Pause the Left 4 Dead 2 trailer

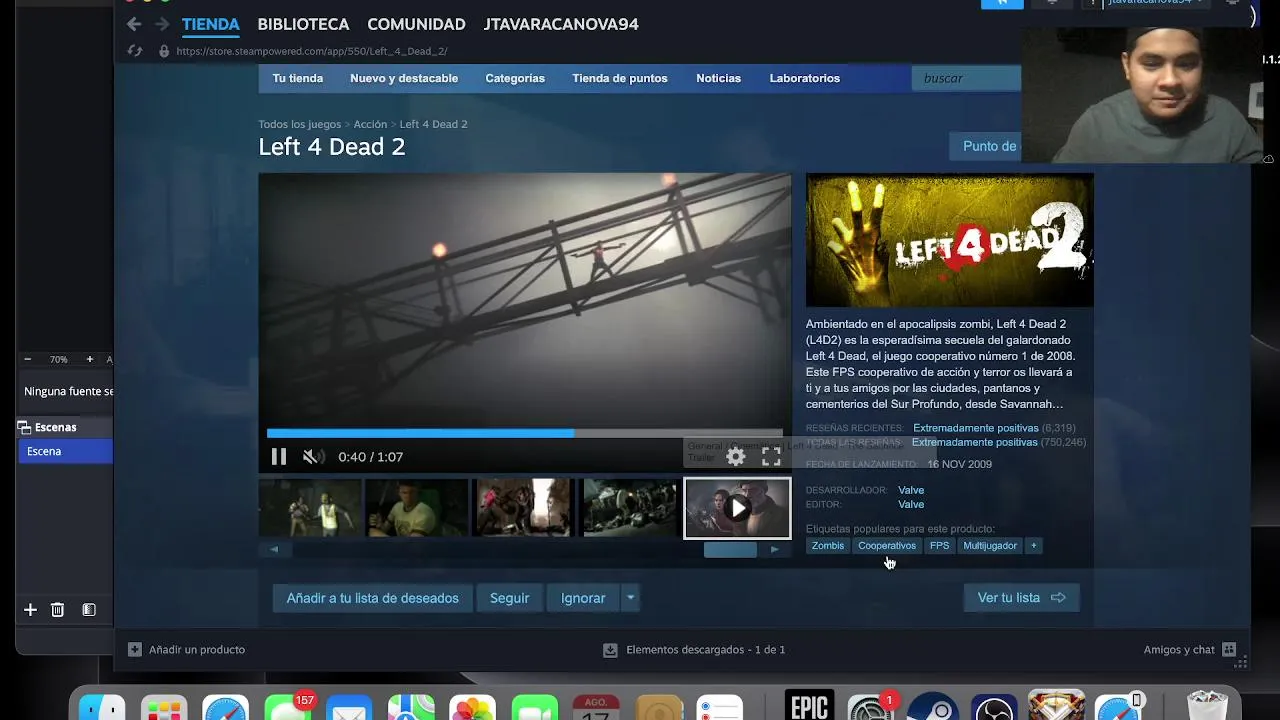point(279,457)
